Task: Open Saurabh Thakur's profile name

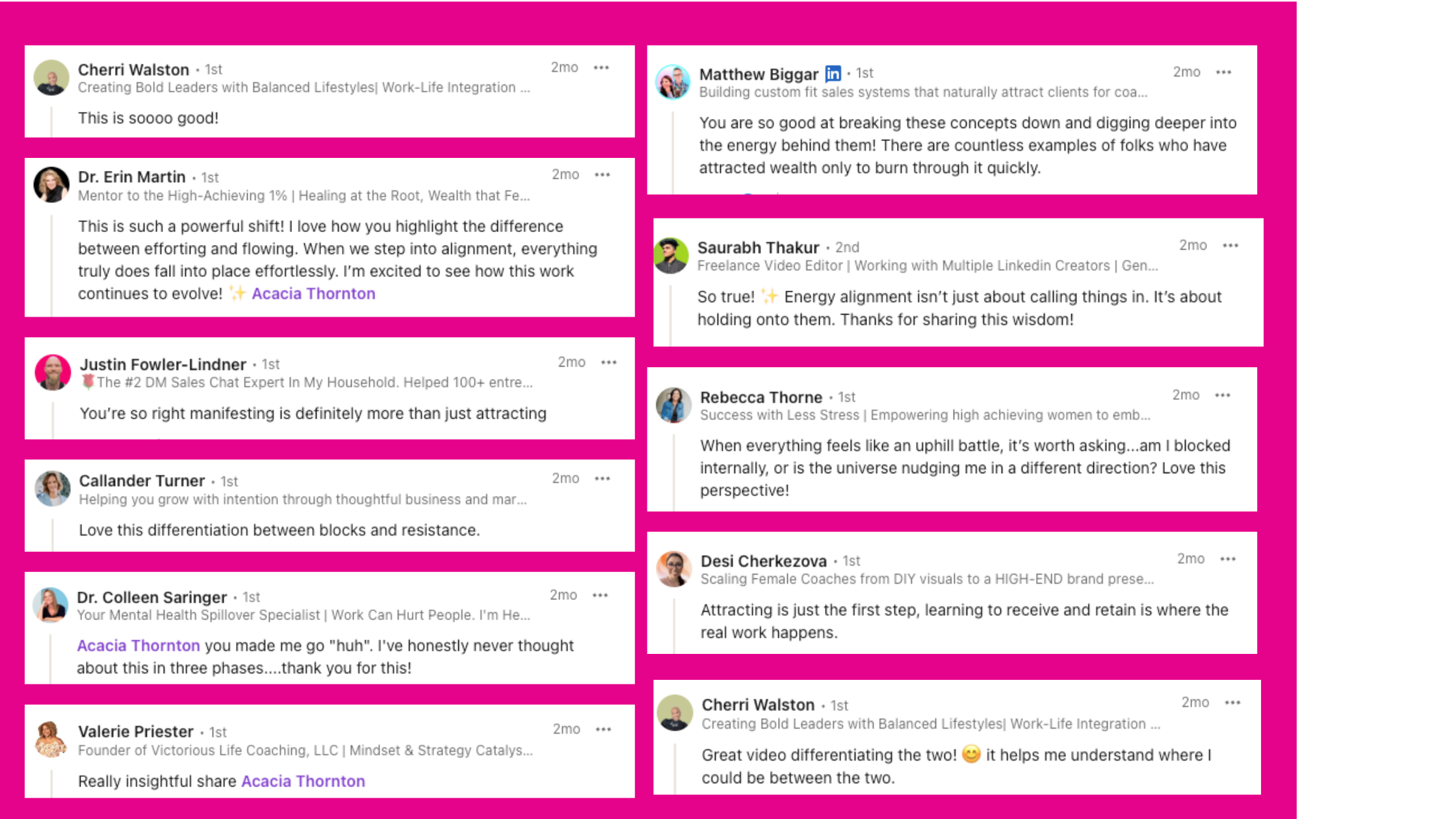Action: click(x=758, y=248)
